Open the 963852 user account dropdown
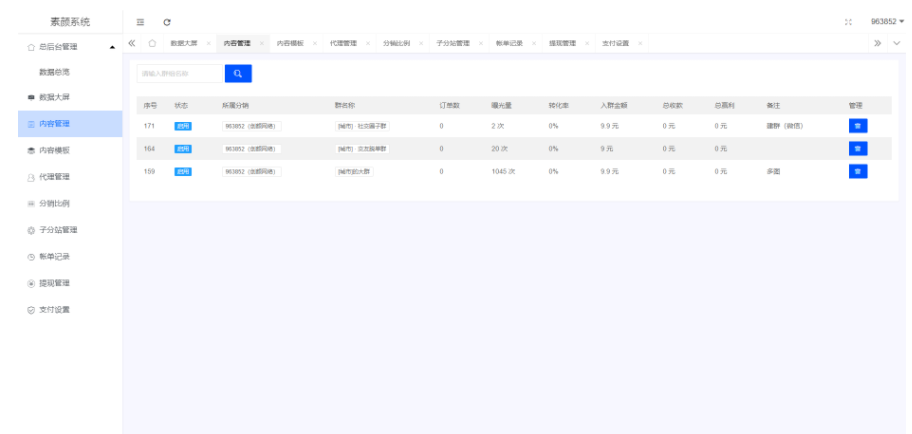 [886, 21]
